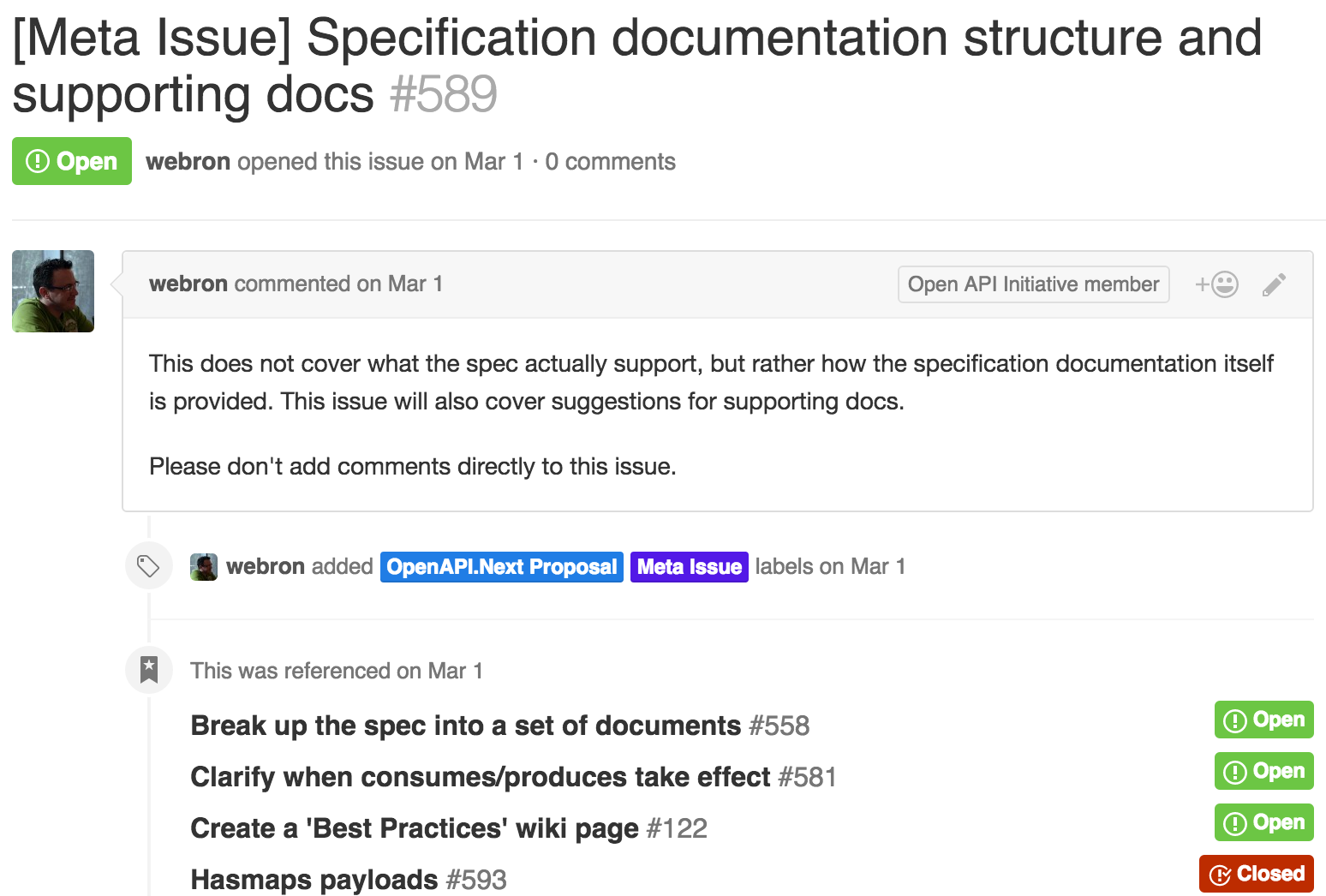Click webron's username in the issue header
Image resolution: width=1326 pixels, height=896 pixels.
188,160
